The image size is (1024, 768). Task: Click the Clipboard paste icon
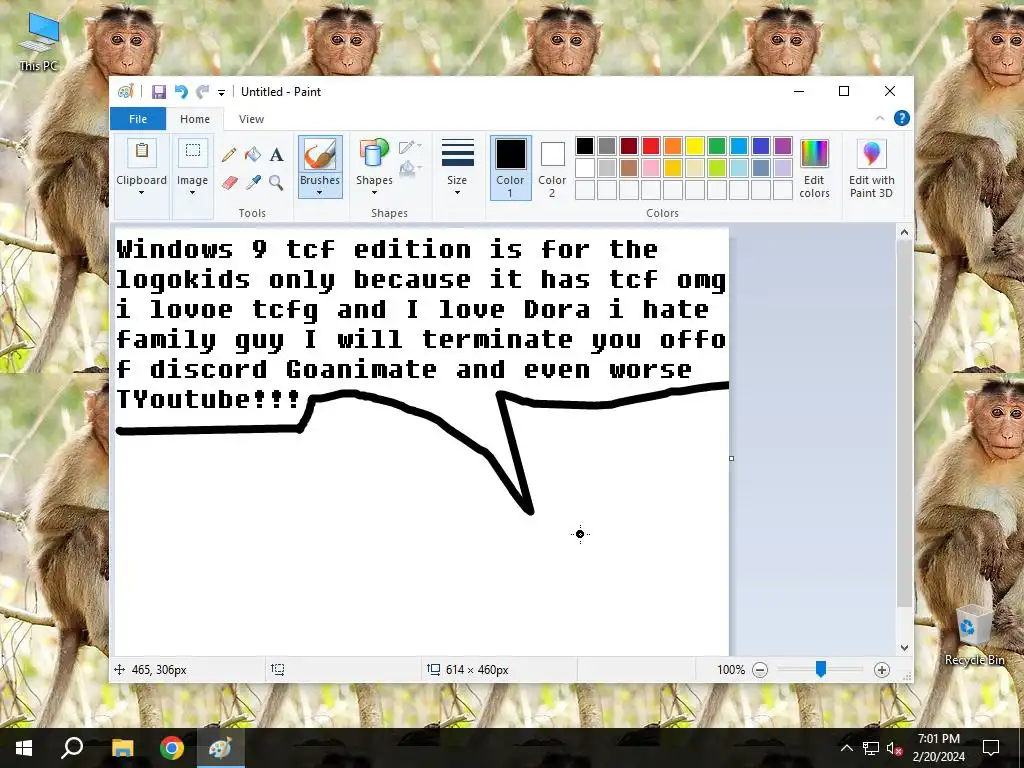click(142, 152)
